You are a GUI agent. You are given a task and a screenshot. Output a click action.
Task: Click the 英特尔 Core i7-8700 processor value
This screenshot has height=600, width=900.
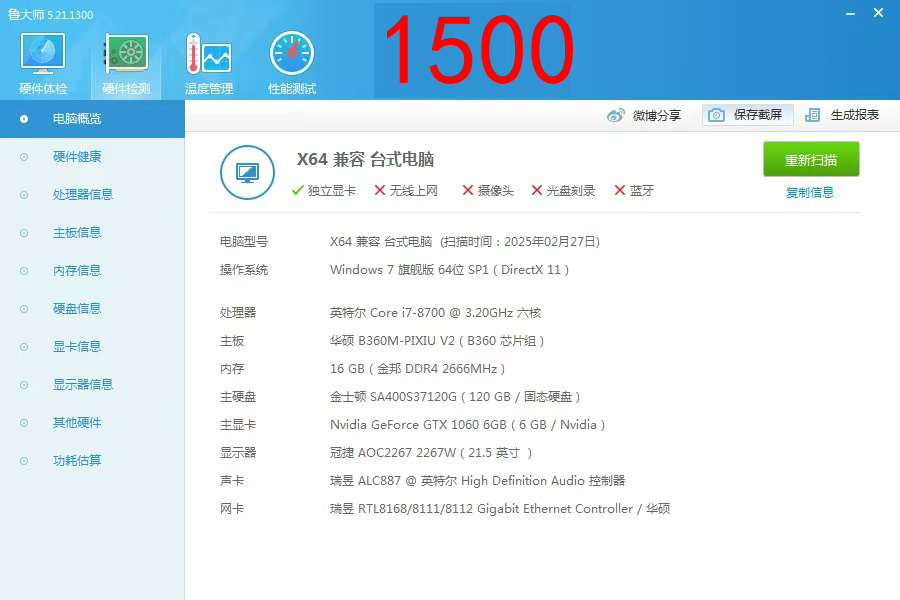(x=436, y=312)
